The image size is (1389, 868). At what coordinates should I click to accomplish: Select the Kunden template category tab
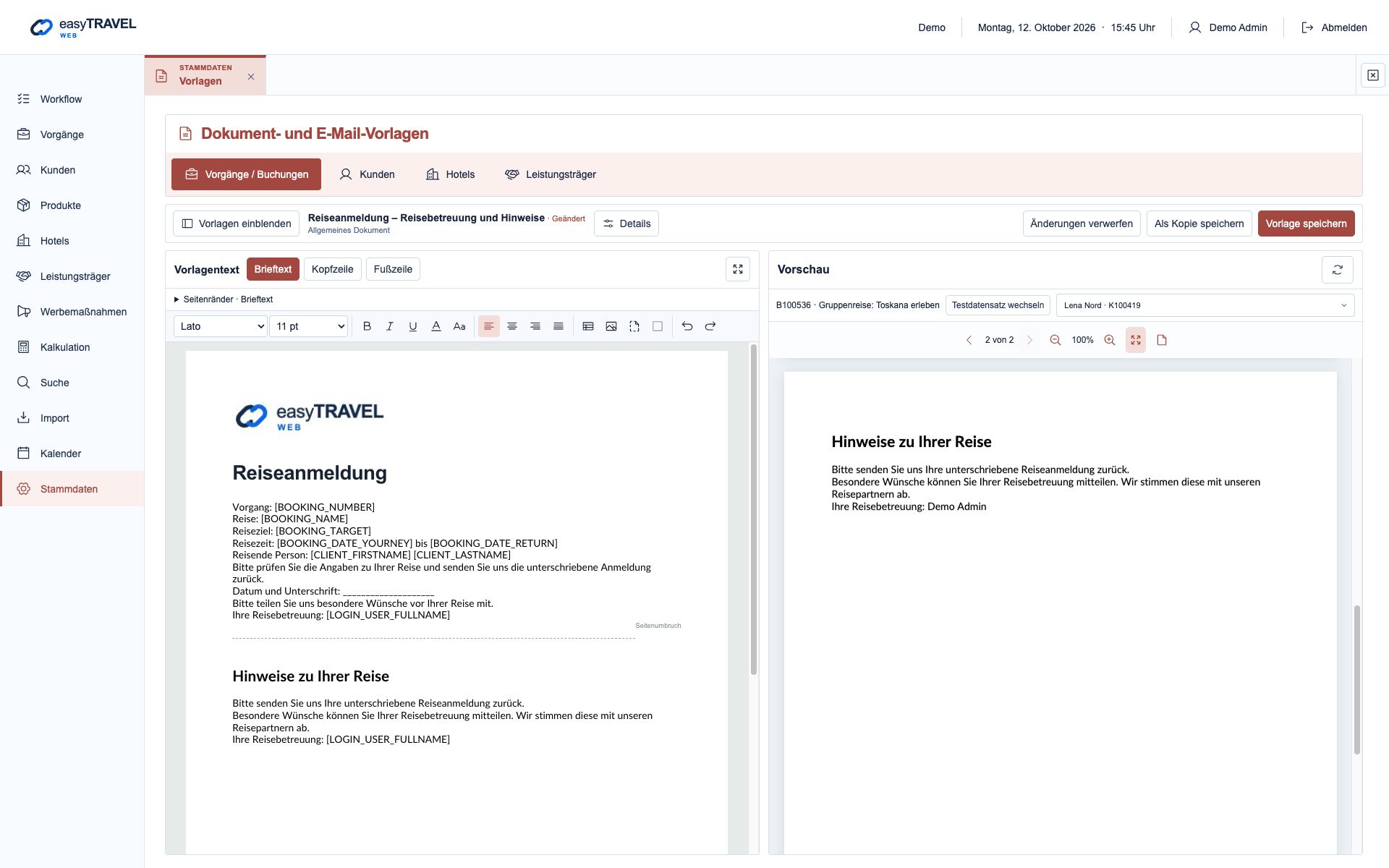pyautogui.click(x=368, y=174)
